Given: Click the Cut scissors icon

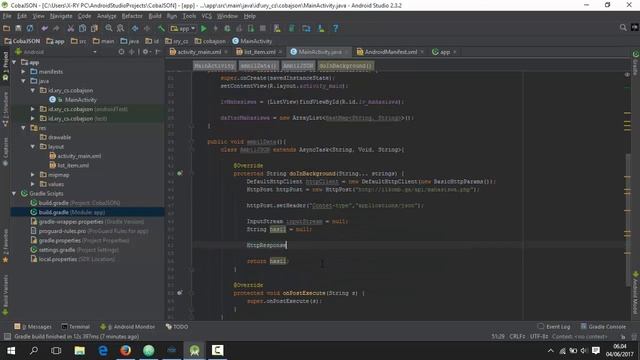Looking at the screenshot, I should (x=71, y=29).
